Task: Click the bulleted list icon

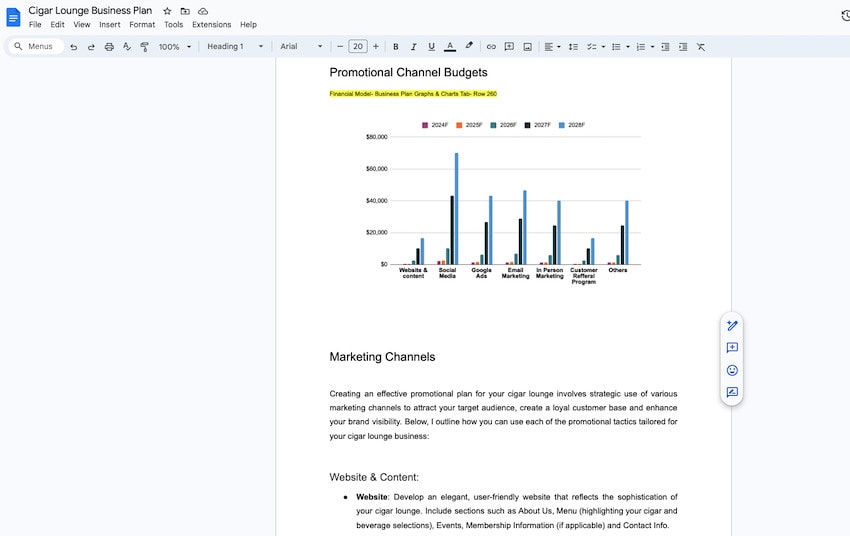Action: (616, 47)
